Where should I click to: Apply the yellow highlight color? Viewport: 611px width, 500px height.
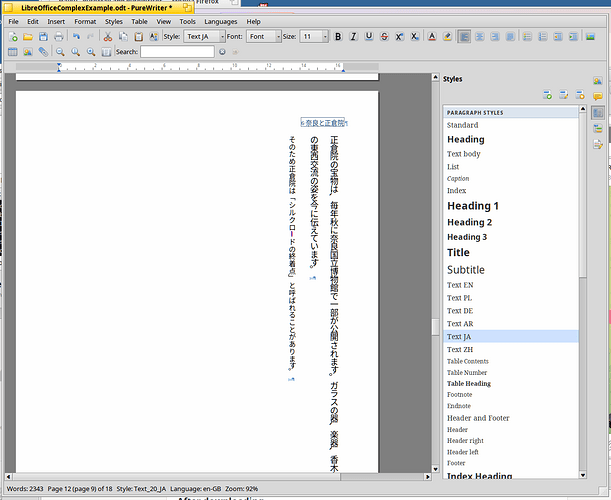(447, 37)
